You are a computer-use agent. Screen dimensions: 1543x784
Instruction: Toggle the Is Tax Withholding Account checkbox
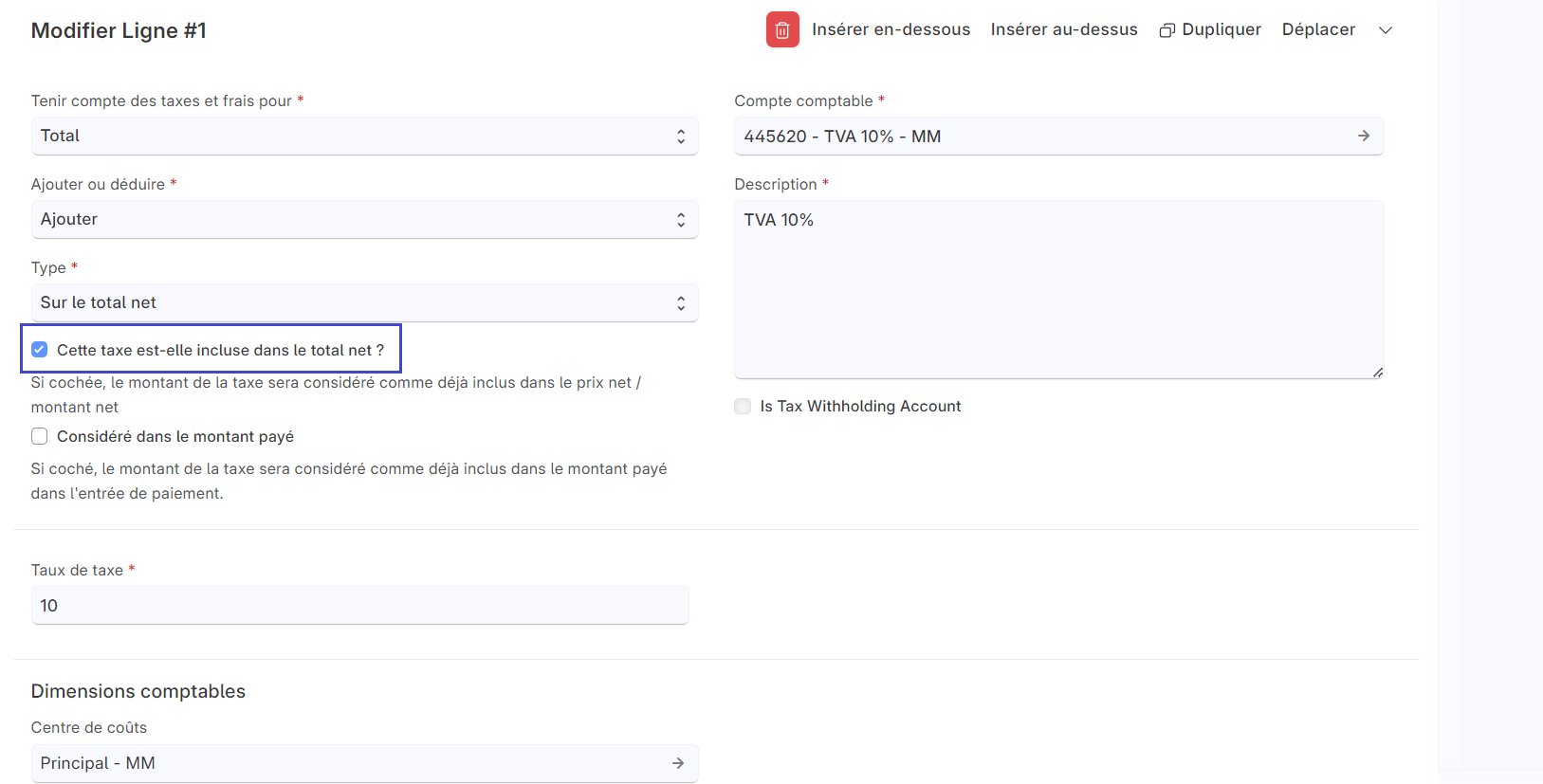click(743, 406)
